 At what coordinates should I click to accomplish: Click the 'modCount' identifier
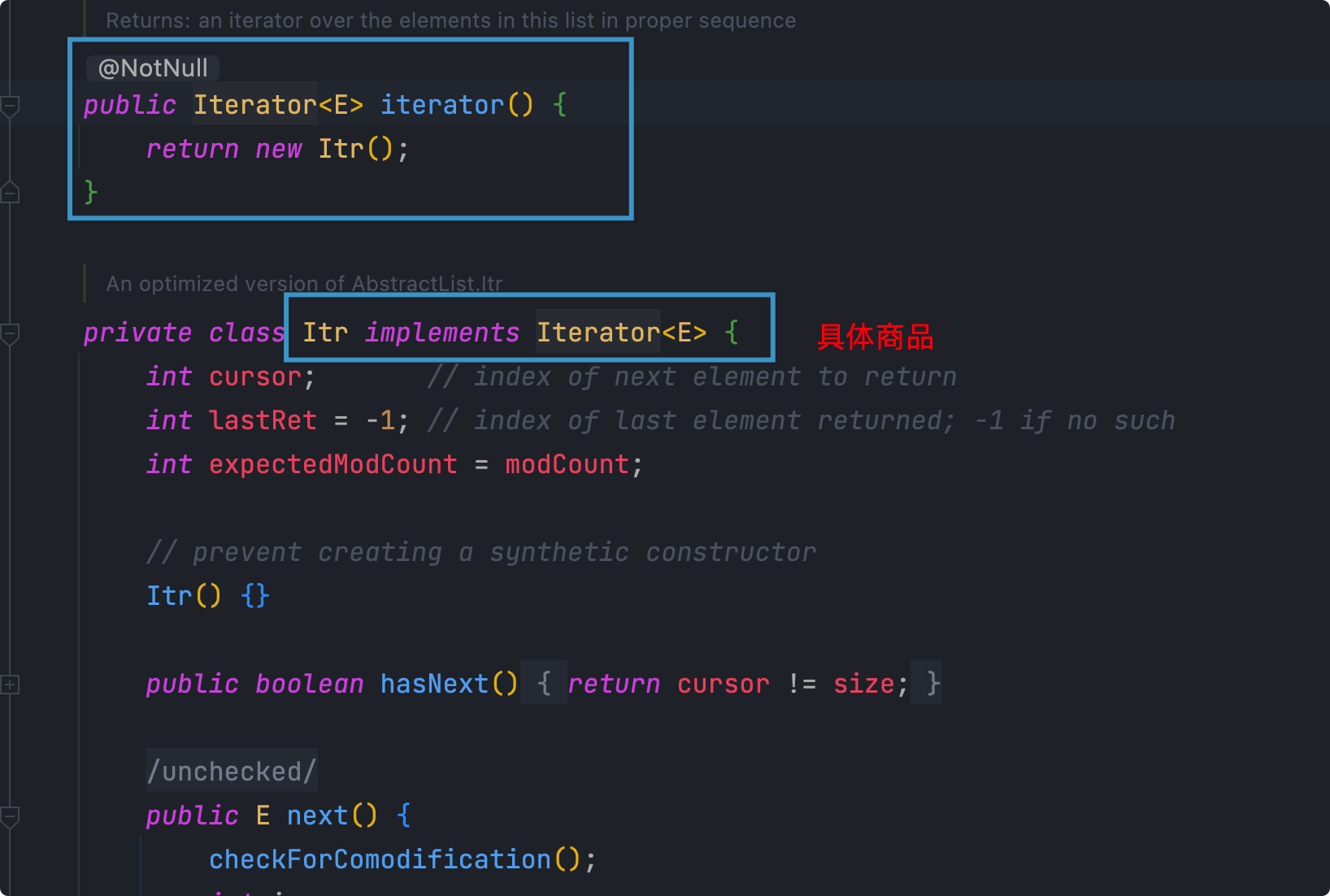pyautogui.click(x=567, y=464)
